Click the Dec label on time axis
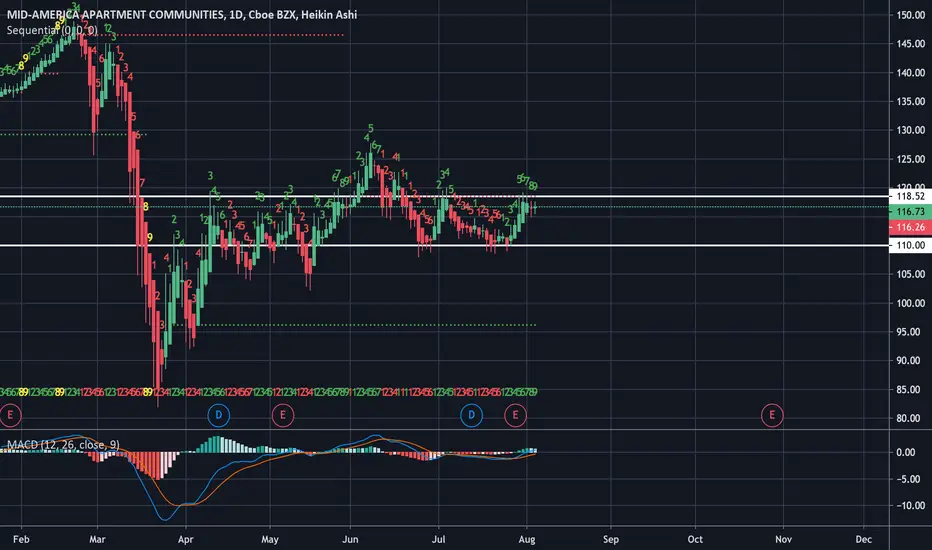 864,539
